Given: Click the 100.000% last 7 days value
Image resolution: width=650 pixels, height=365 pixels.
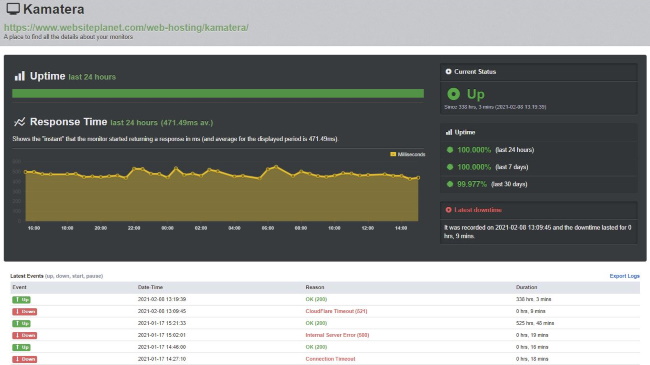Looking at the screenshot, I should (474, 167).
